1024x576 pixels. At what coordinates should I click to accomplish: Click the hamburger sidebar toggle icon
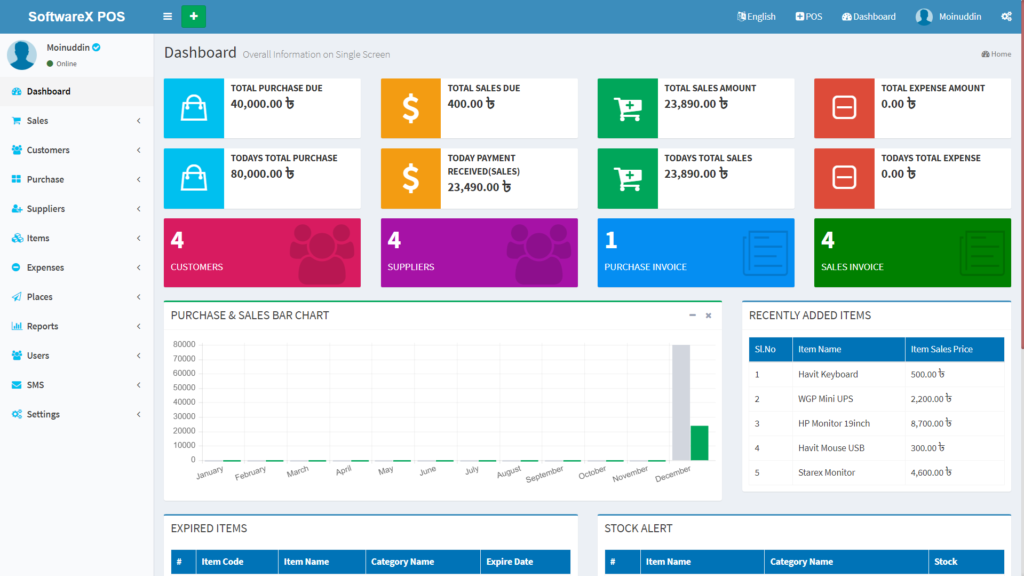[166, 16]
